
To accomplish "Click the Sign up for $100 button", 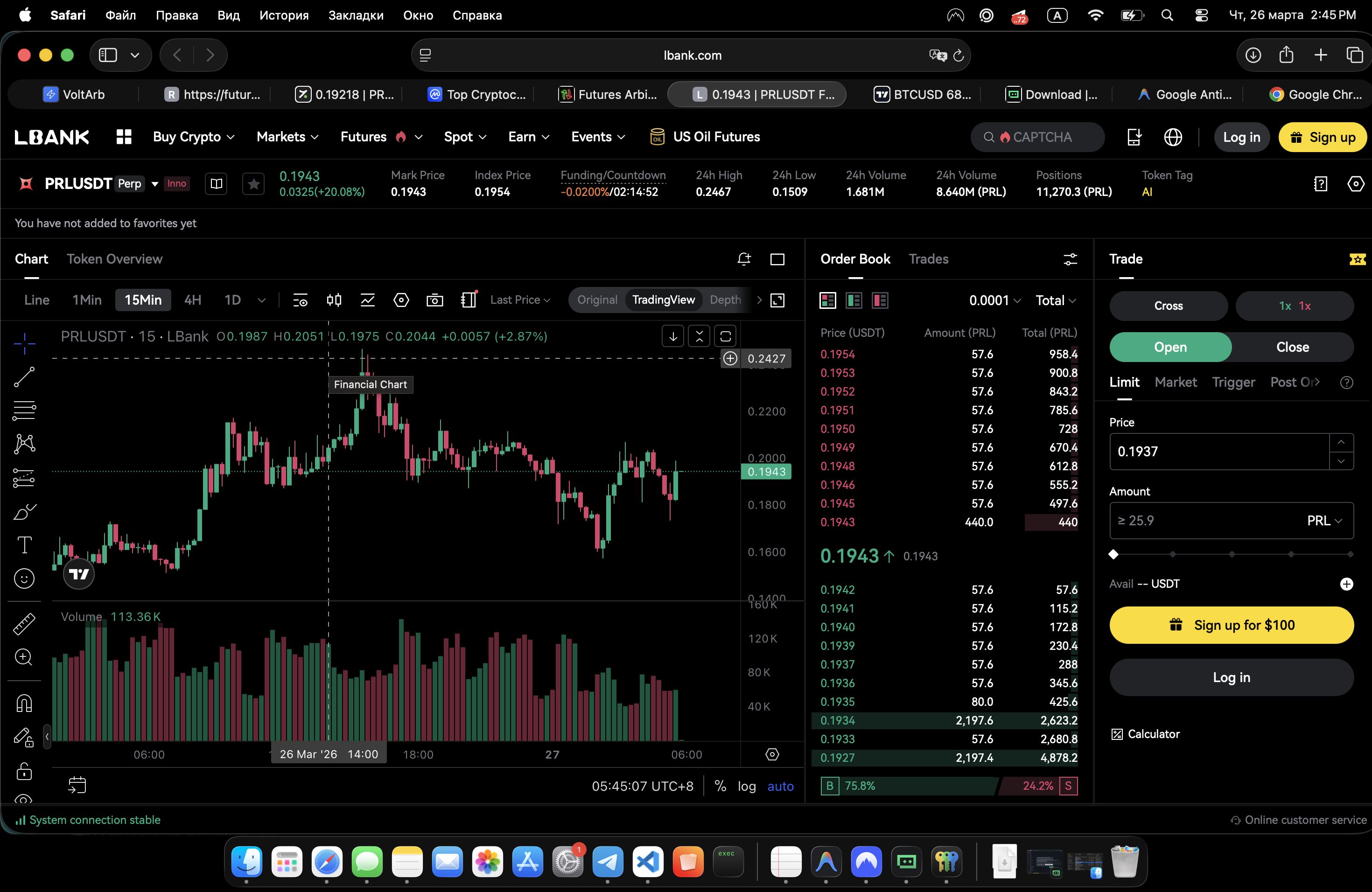I will click(x=1232, y=625).
